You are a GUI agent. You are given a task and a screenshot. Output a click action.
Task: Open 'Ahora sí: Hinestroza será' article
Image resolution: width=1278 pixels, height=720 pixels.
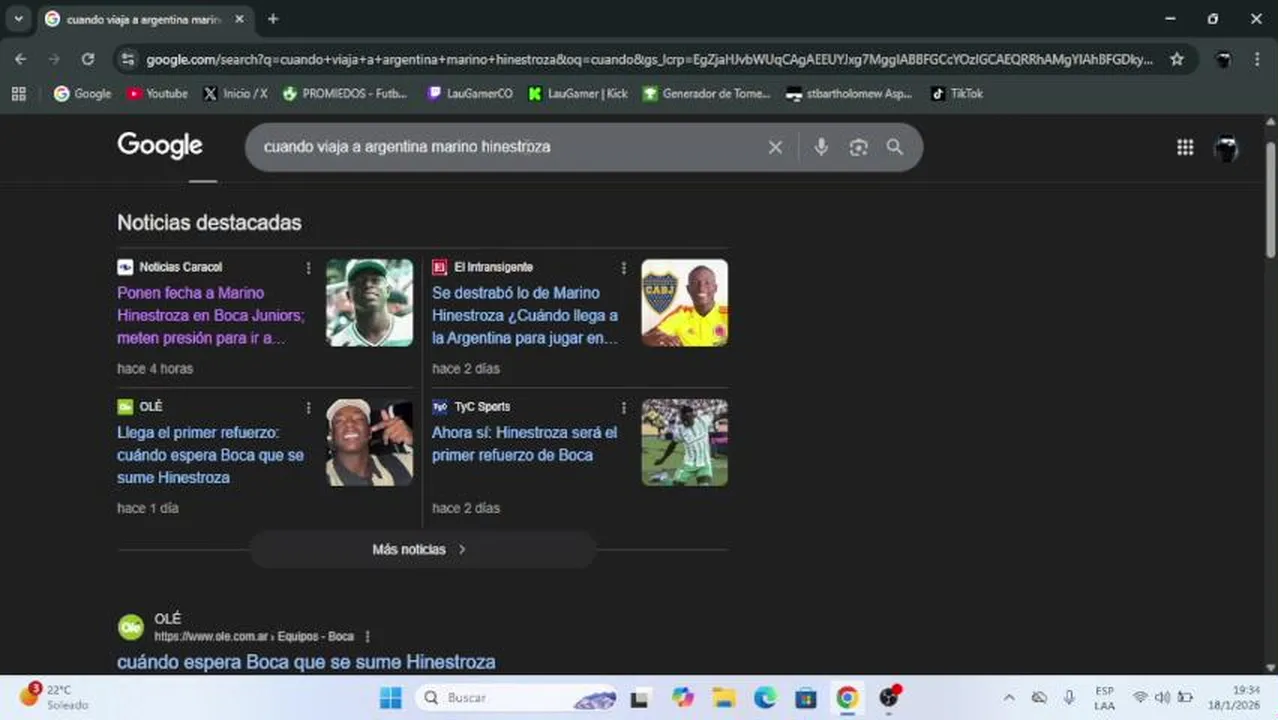(524, 444)
